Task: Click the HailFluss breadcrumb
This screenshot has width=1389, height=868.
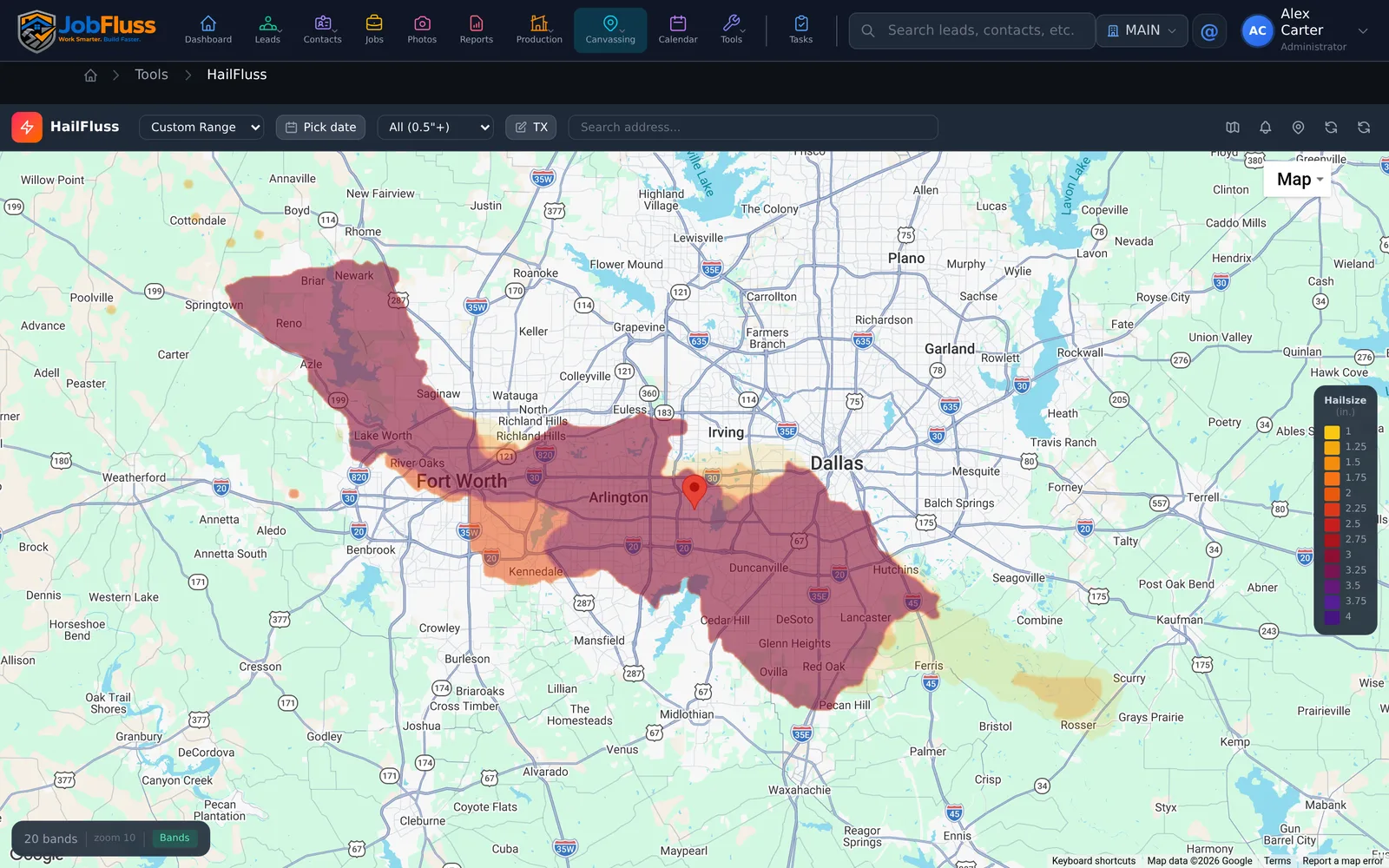Action: (236, 75)
